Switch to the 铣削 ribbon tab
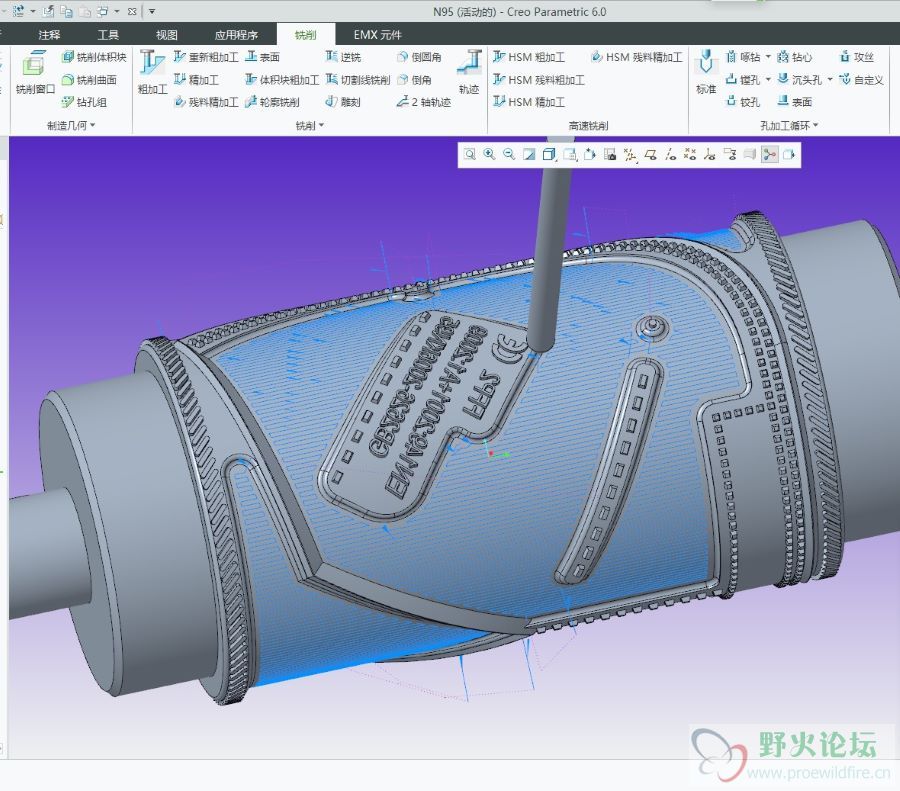Image resolution: width=900 pixels, height=791 pixels. tap(305, 35)
